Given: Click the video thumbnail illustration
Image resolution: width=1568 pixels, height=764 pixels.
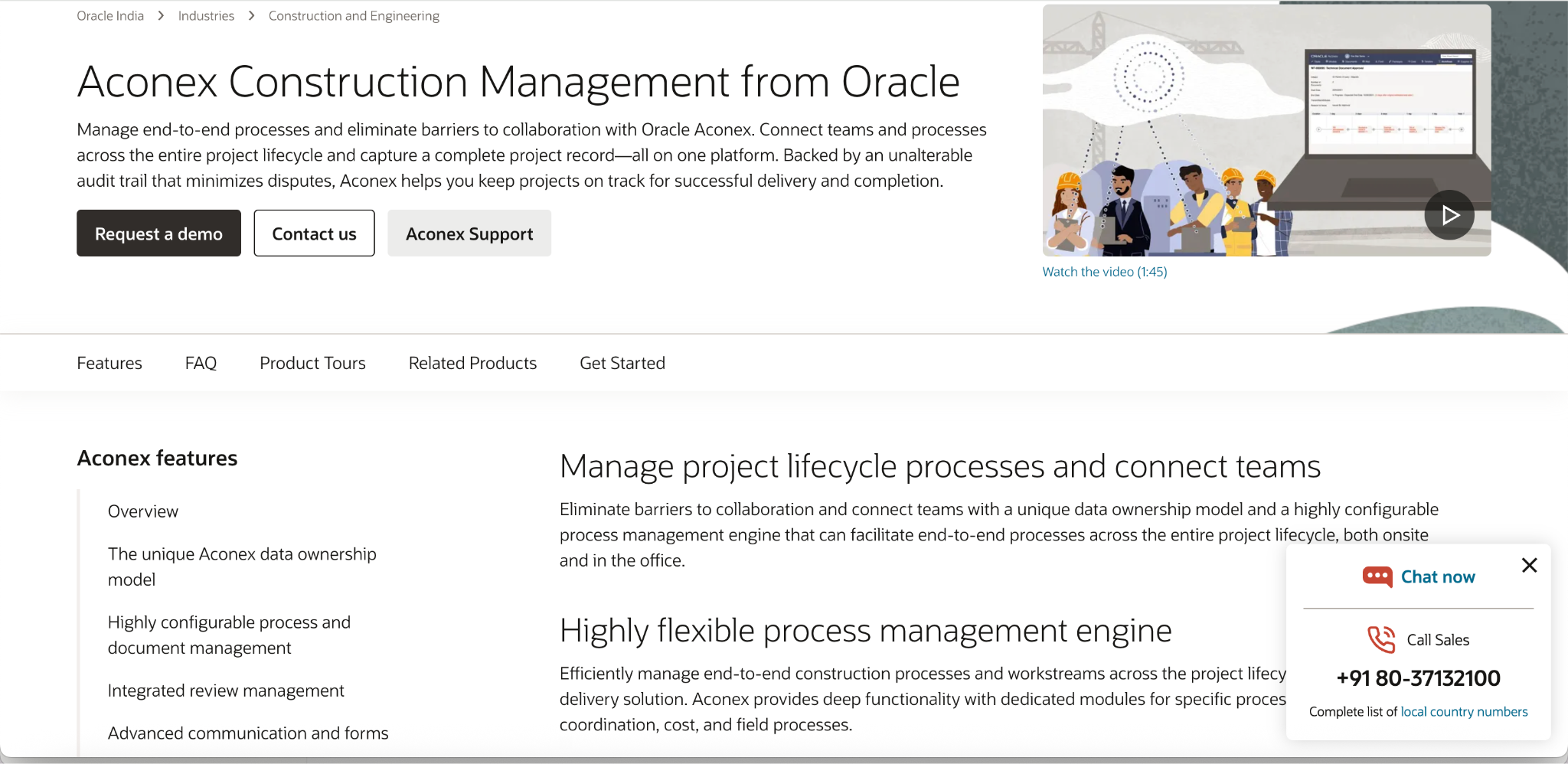Looking at the screenshot, I should (x=1266, y=130).
